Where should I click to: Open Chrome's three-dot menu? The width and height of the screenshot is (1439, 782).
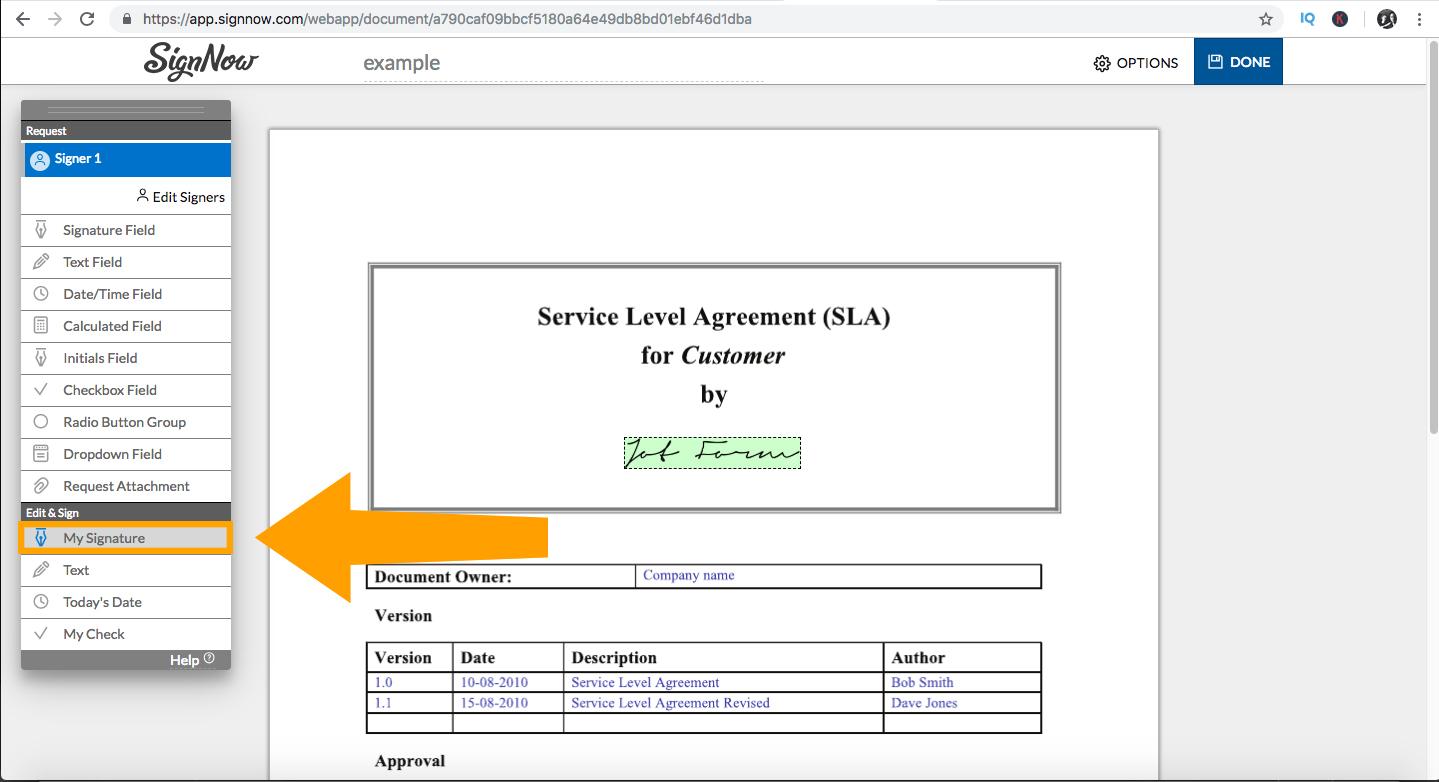[1420, 19]
